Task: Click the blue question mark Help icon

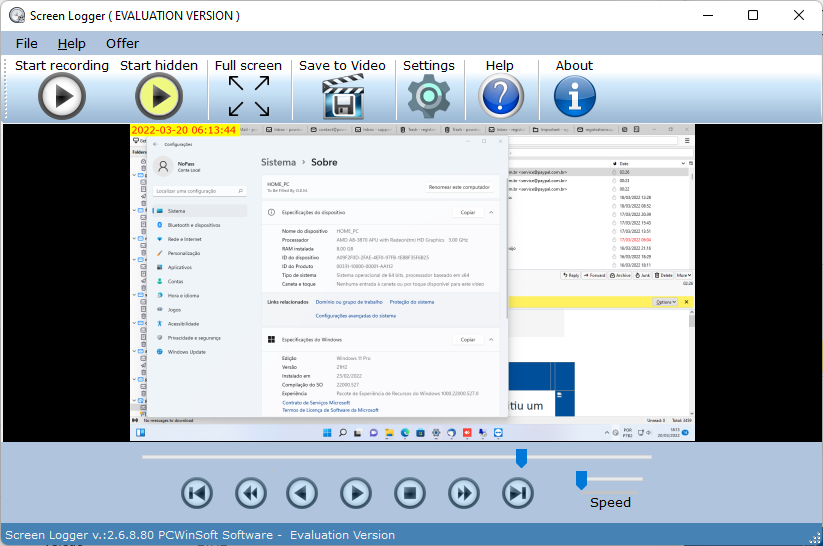Action: (x=501, y=96)
